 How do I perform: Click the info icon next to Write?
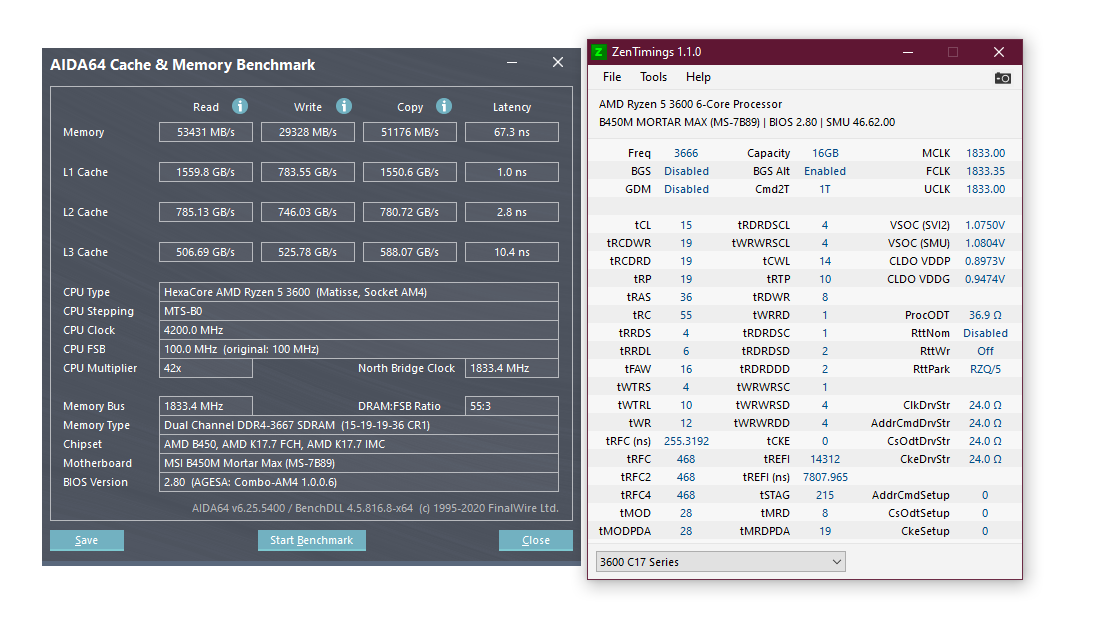(344, 106)
